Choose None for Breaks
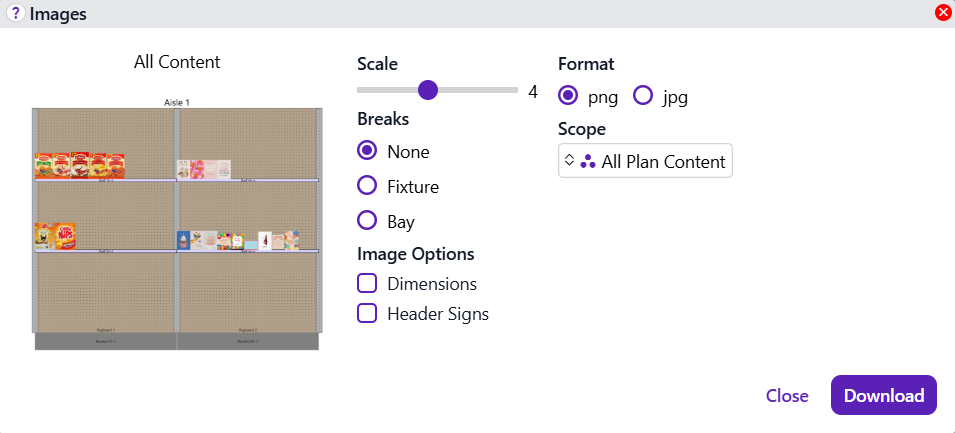955x433 pixels. pos(367,151)
